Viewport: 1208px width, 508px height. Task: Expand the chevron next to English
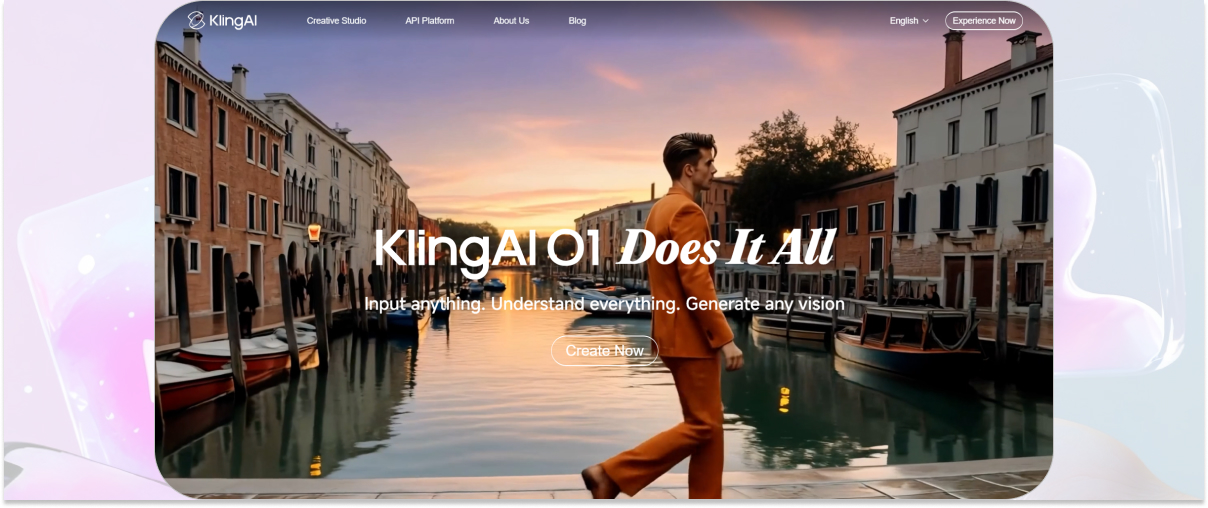pos(925,21)
